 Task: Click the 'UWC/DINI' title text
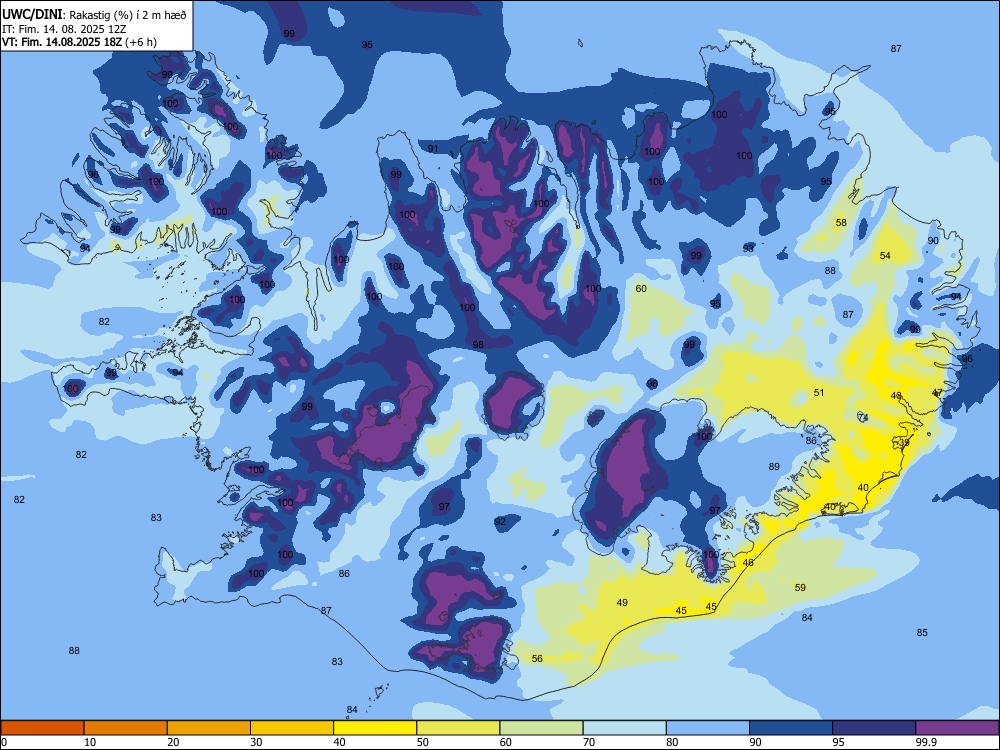coord(32,15)
